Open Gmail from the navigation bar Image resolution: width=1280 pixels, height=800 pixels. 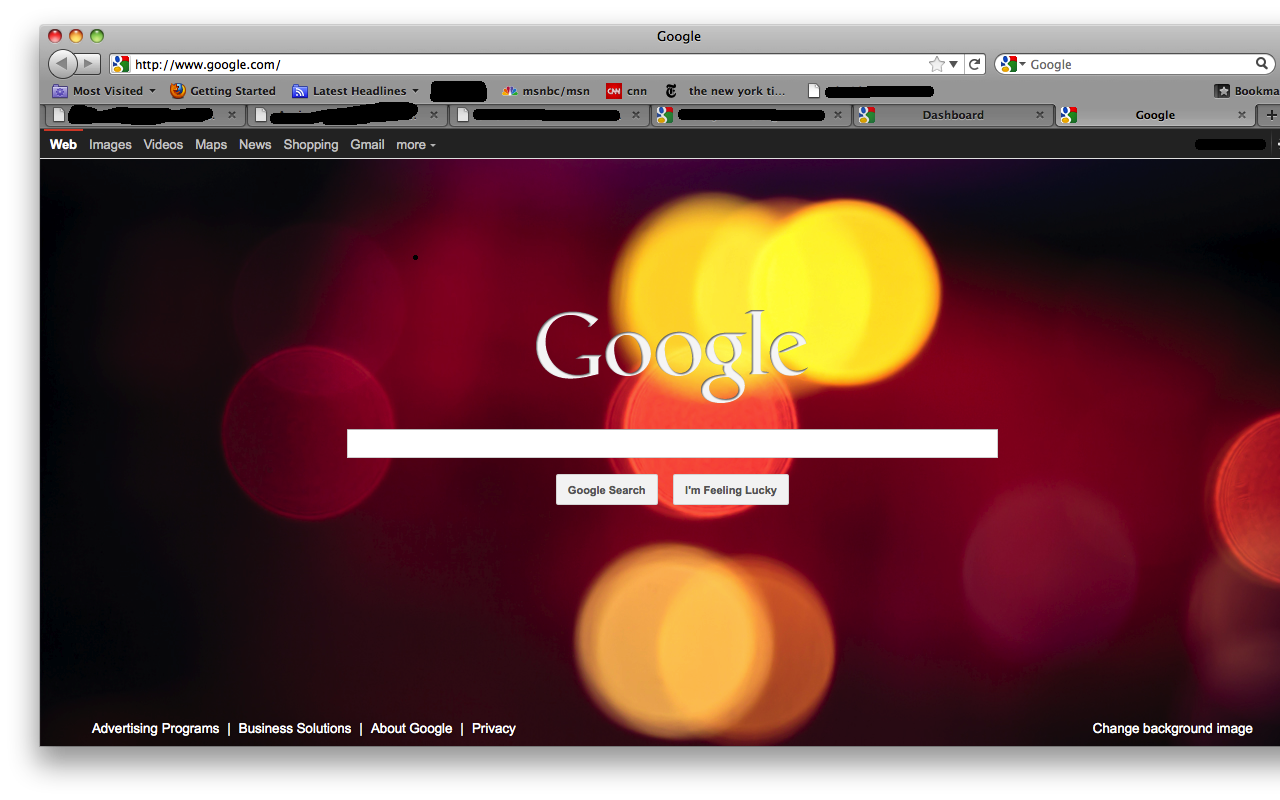367,145
